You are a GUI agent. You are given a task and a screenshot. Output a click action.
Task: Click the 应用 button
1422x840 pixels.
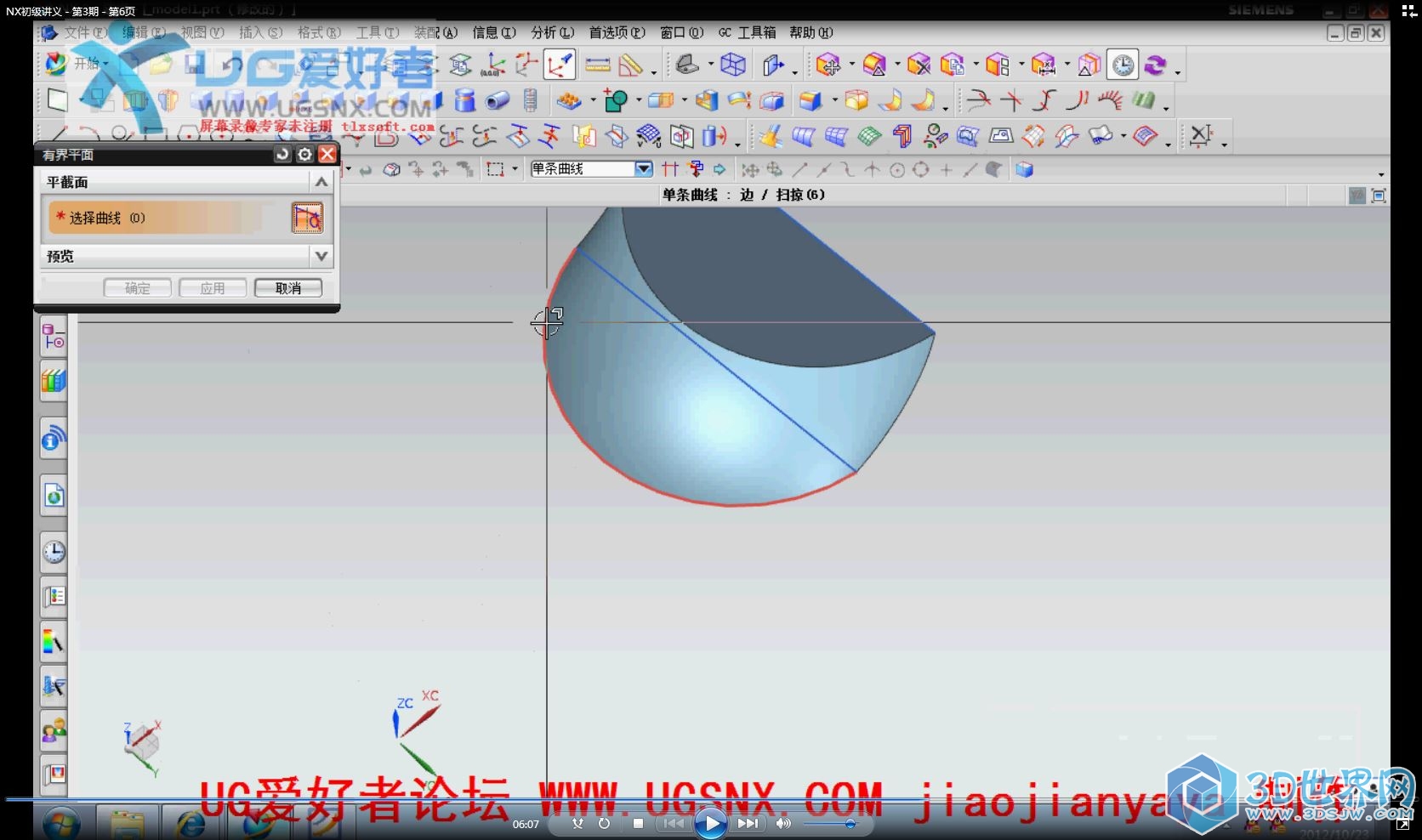click(x=213, y=288)
